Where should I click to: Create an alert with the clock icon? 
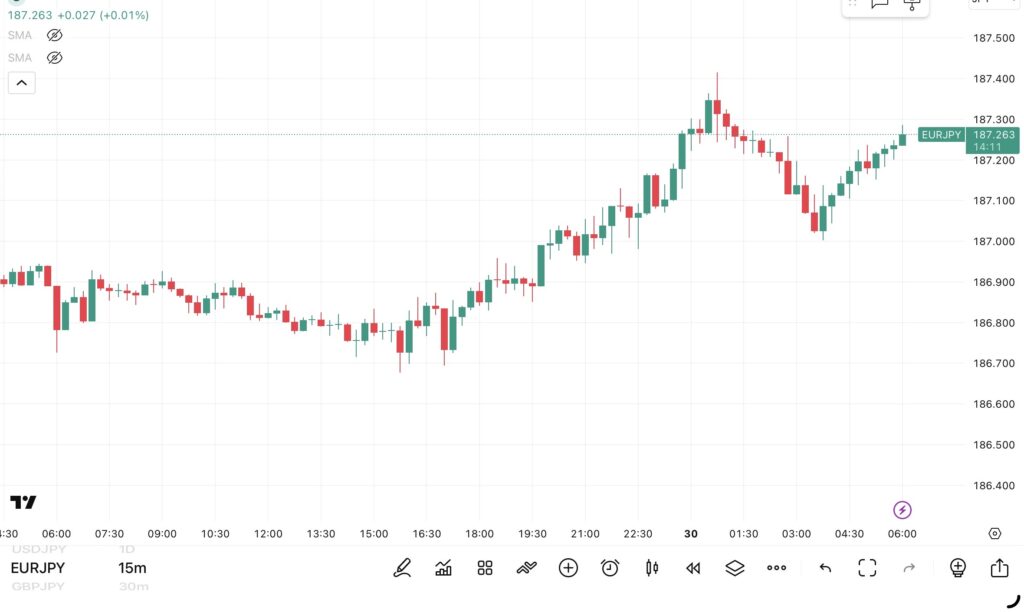coord(610,568)
